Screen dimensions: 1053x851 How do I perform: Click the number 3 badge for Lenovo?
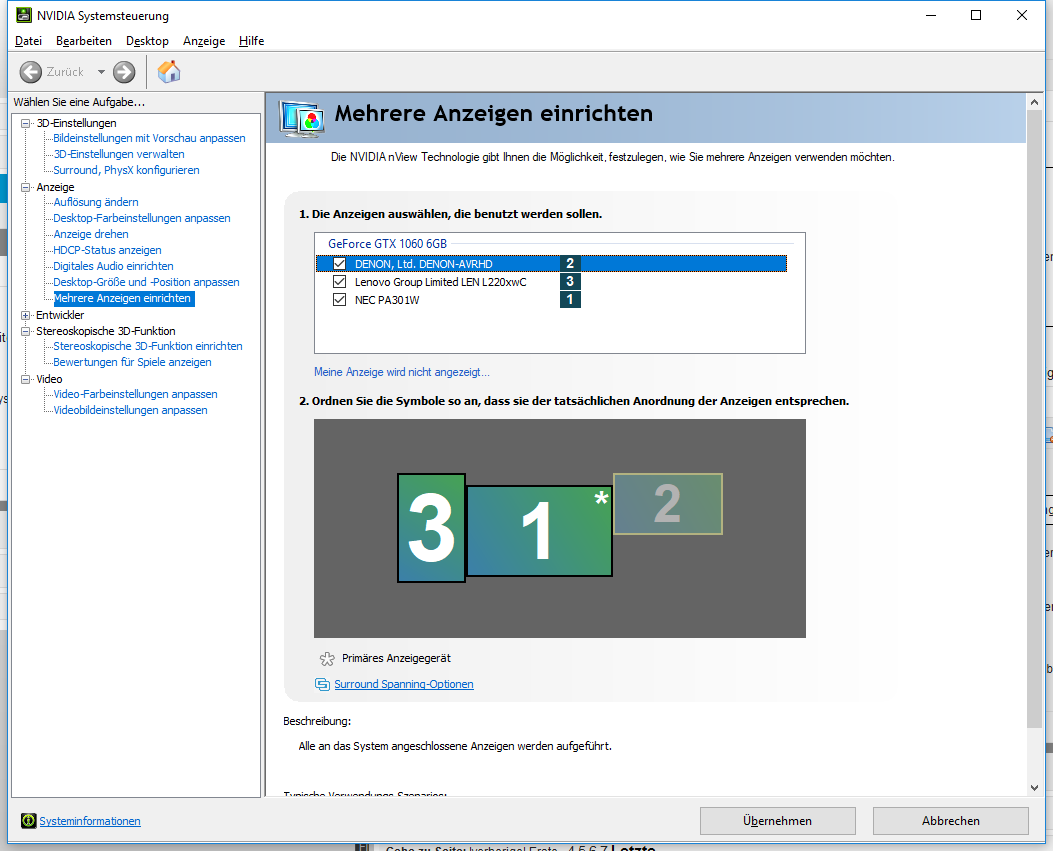[x=569, y=281]
